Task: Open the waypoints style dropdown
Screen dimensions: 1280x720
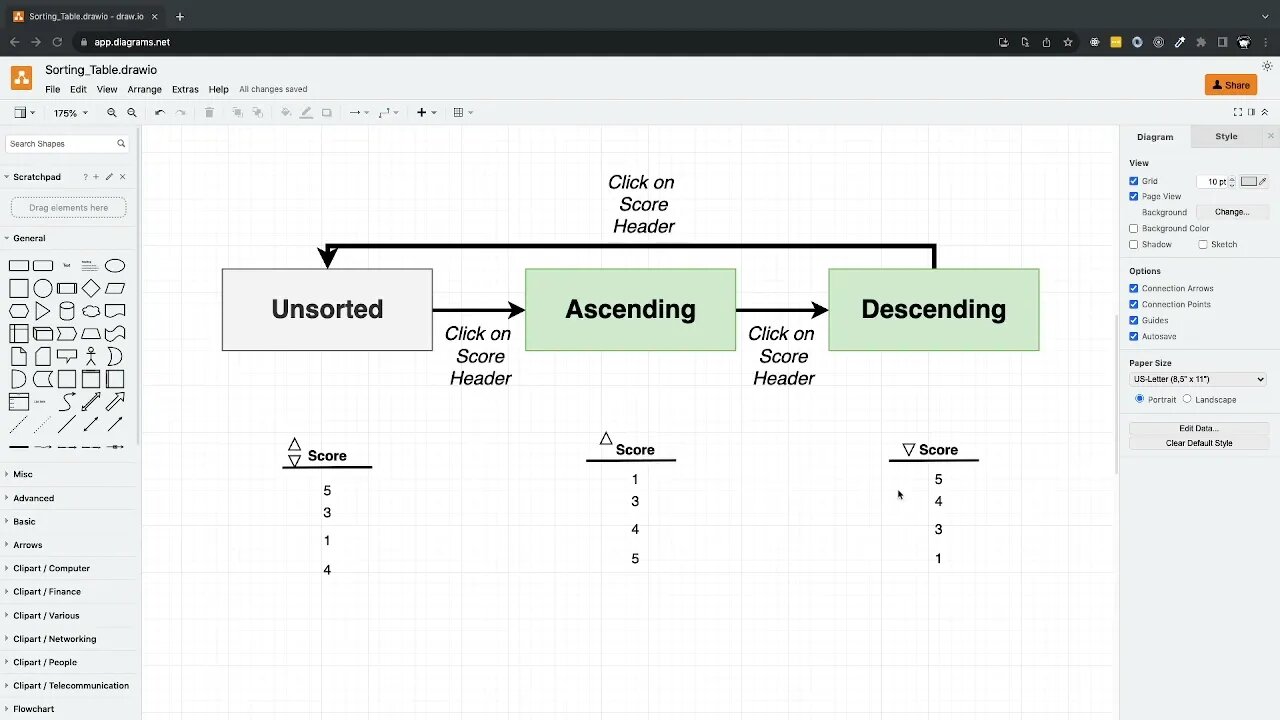Action: point(388,113)
